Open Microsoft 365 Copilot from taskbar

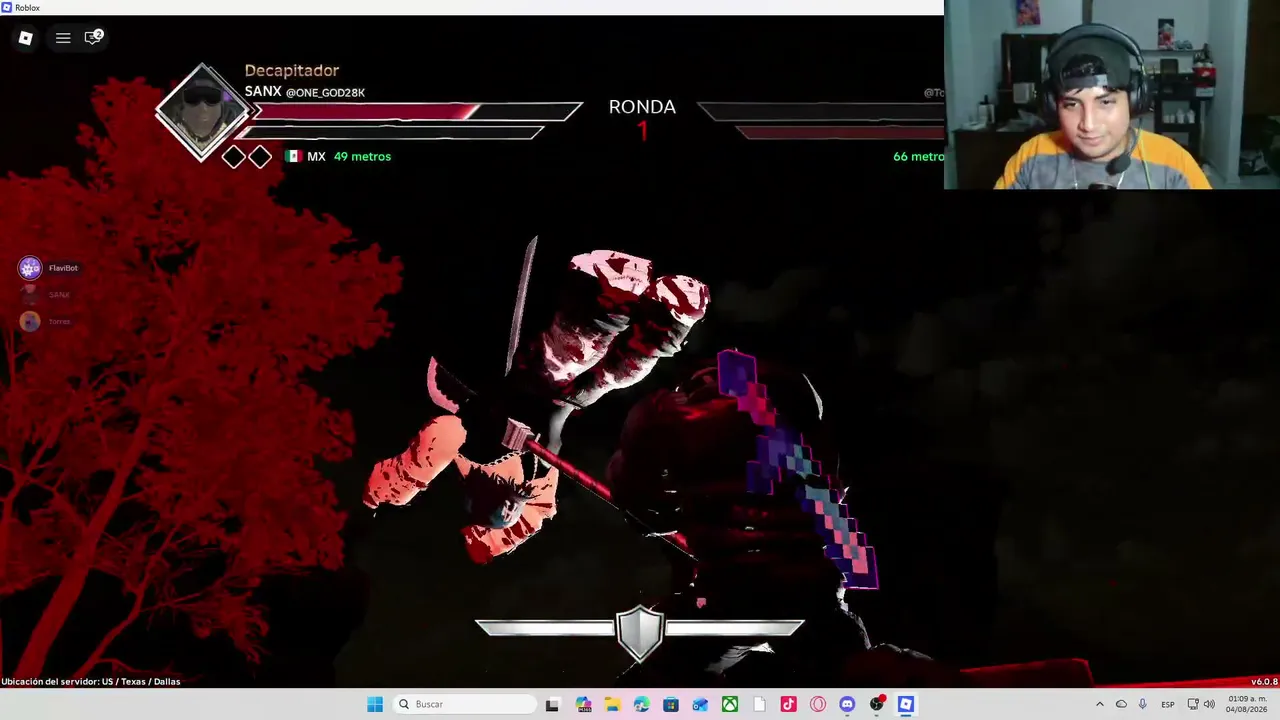[584, 704]
